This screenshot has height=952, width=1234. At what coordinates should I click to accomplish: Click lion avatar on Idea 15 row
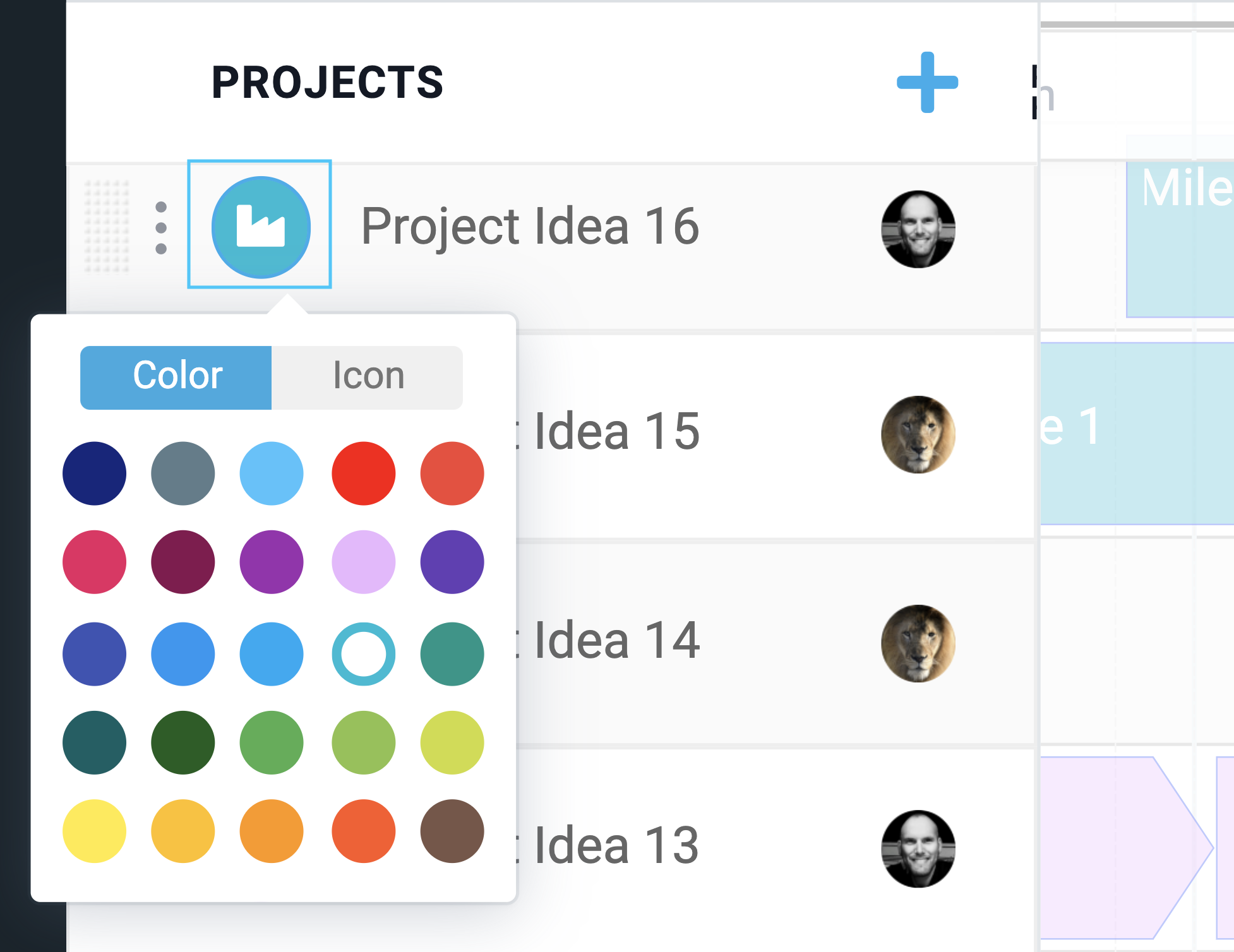(918, 434)
